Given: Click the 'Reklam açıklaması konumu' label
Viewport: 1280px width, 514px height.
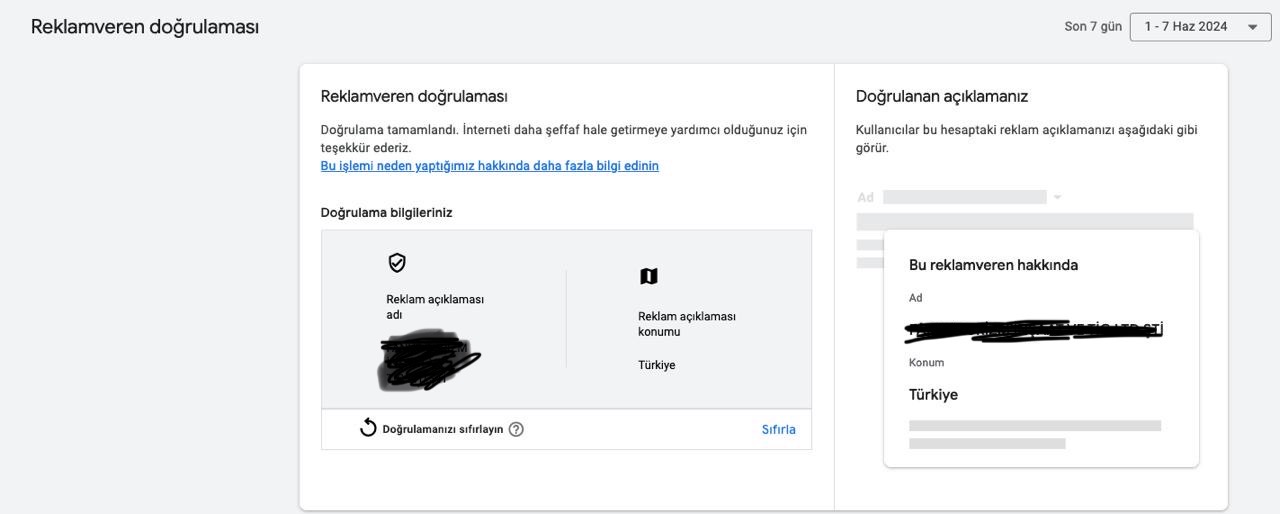Looking at the screenshot, I should [687, 324].
